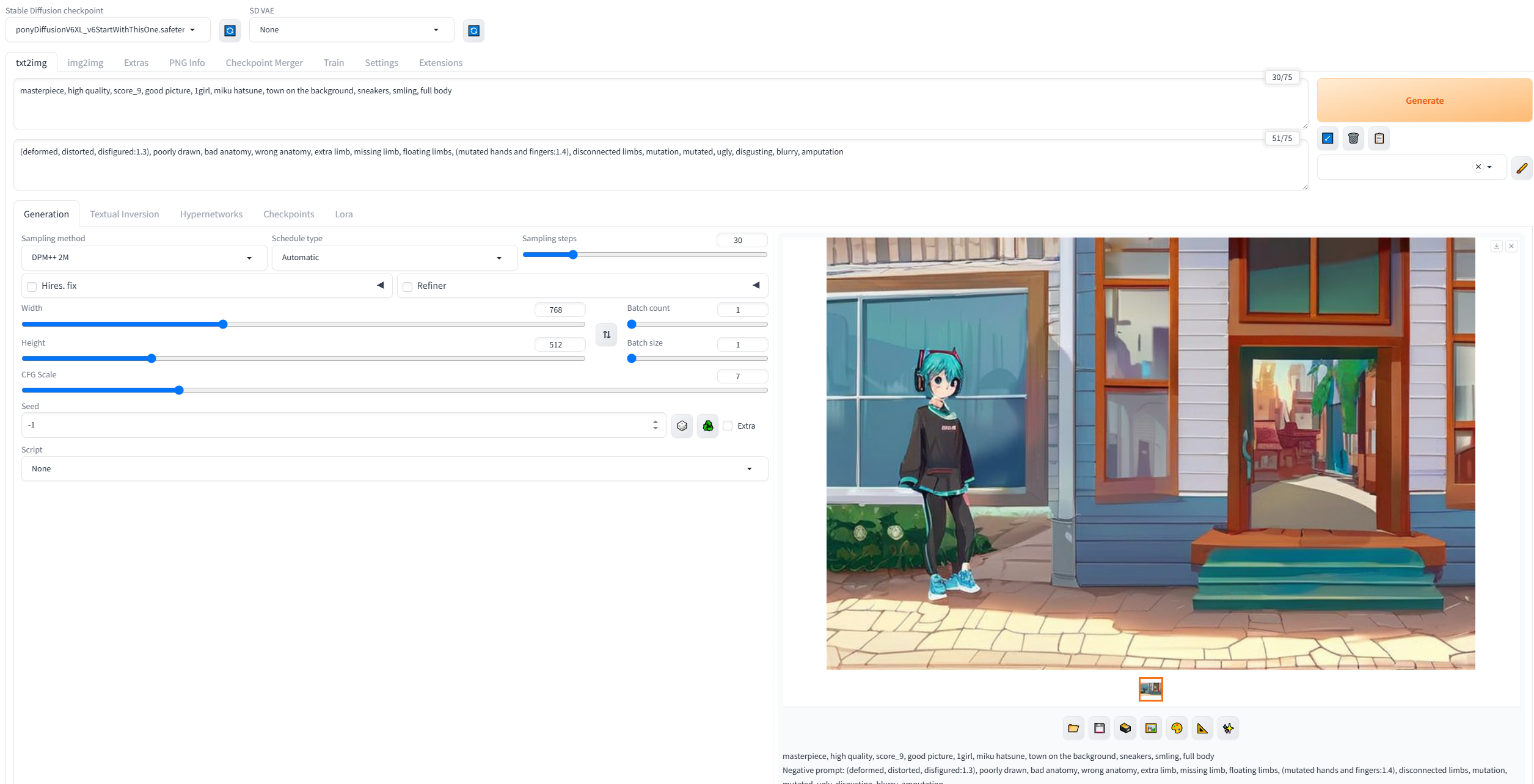
Task: Open the Train tab
Action: (334, 62)
